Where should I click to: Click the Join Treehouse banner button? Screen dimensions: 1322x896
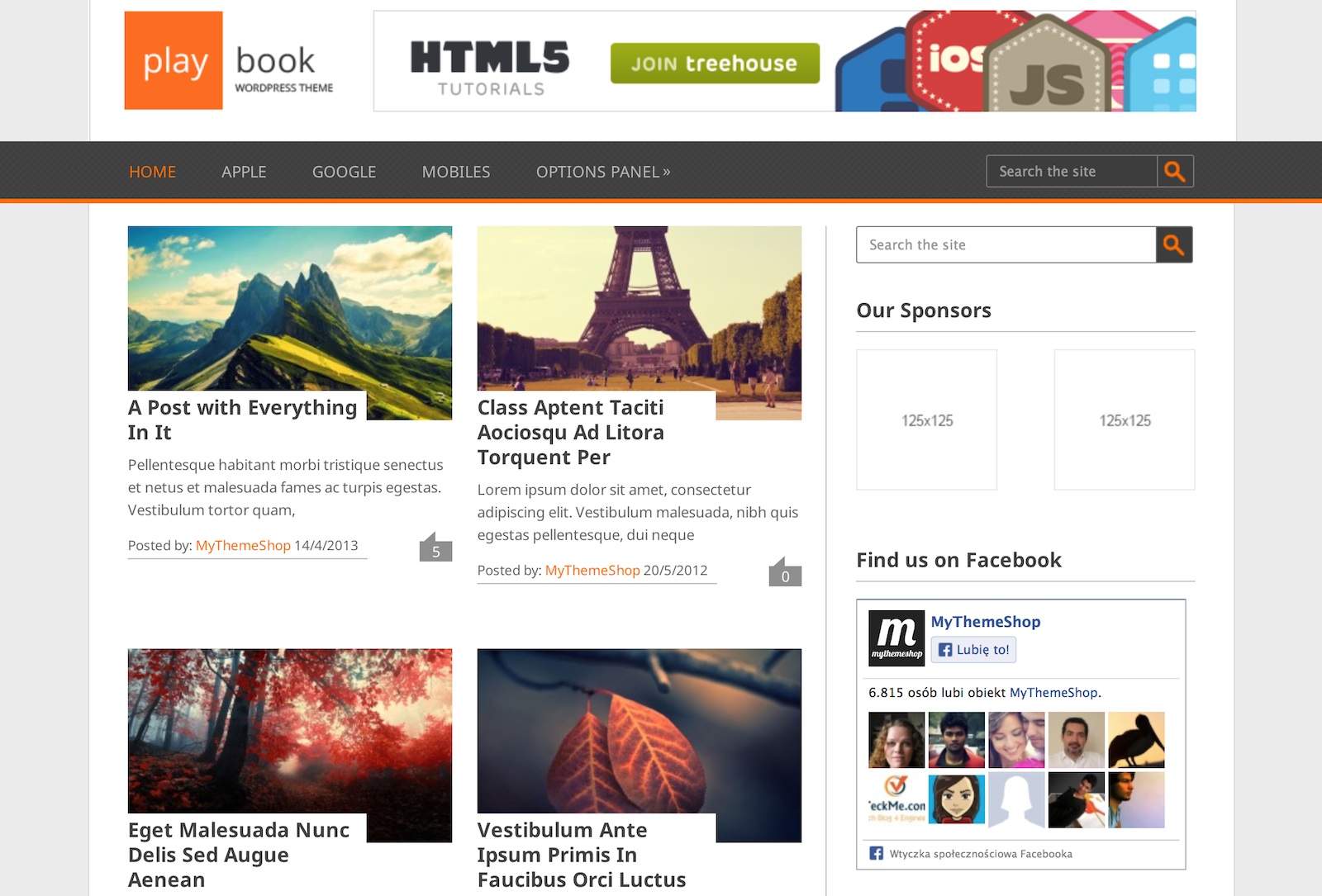tap(715, 64)
